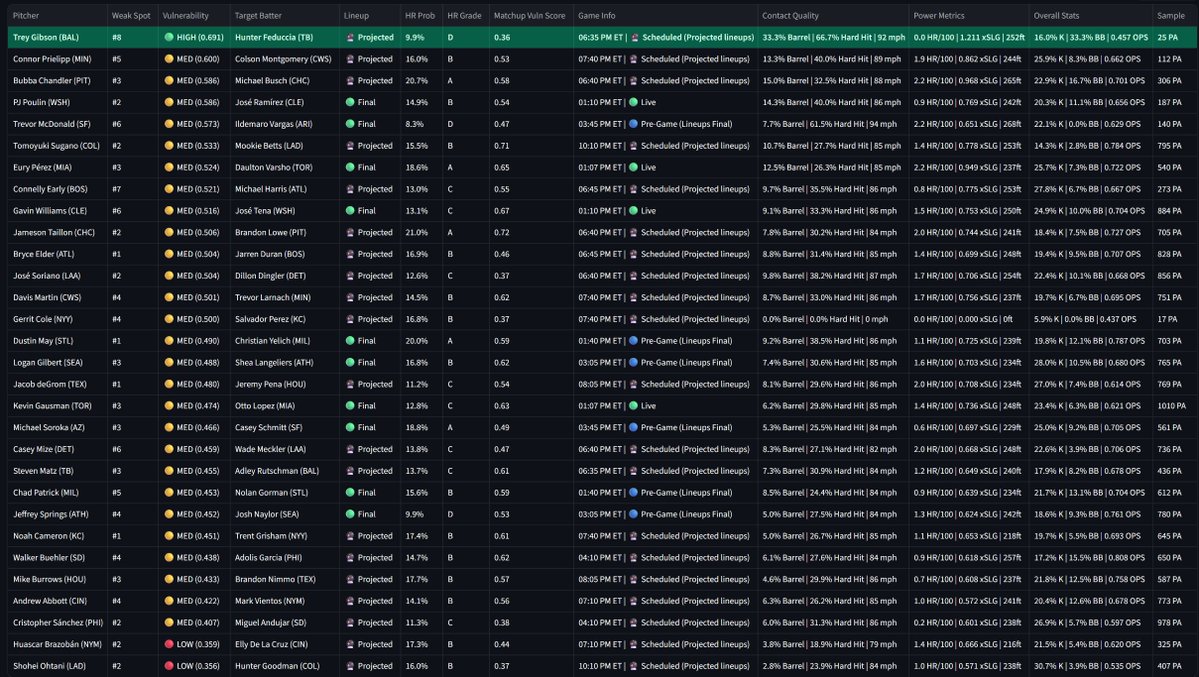
Task: Sort by the HR Prob column header
Action: coord(420,15)
